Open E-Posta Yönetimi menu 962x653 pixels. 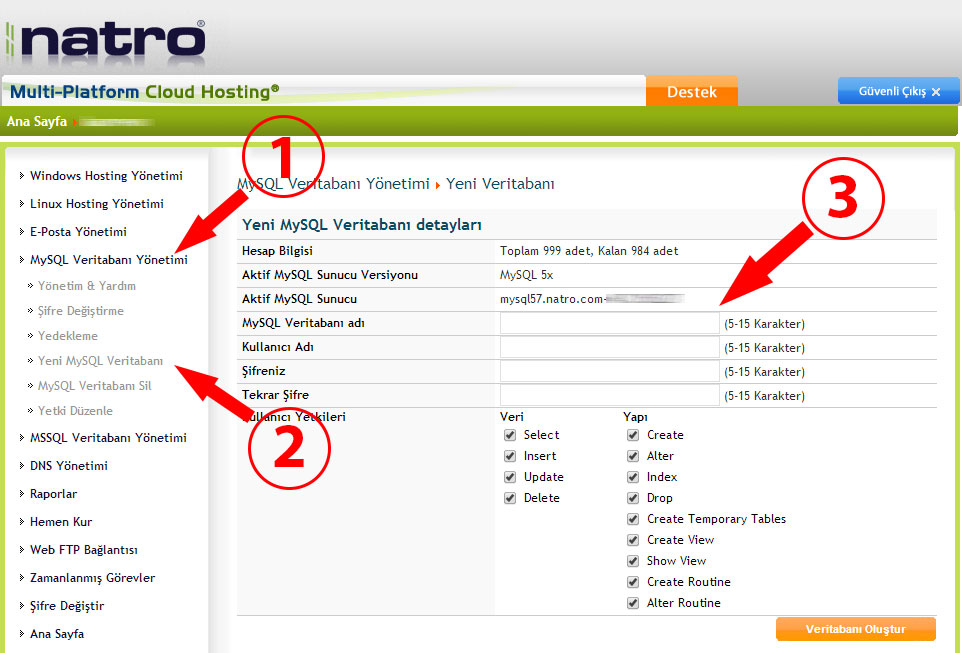tap(79, 232)
